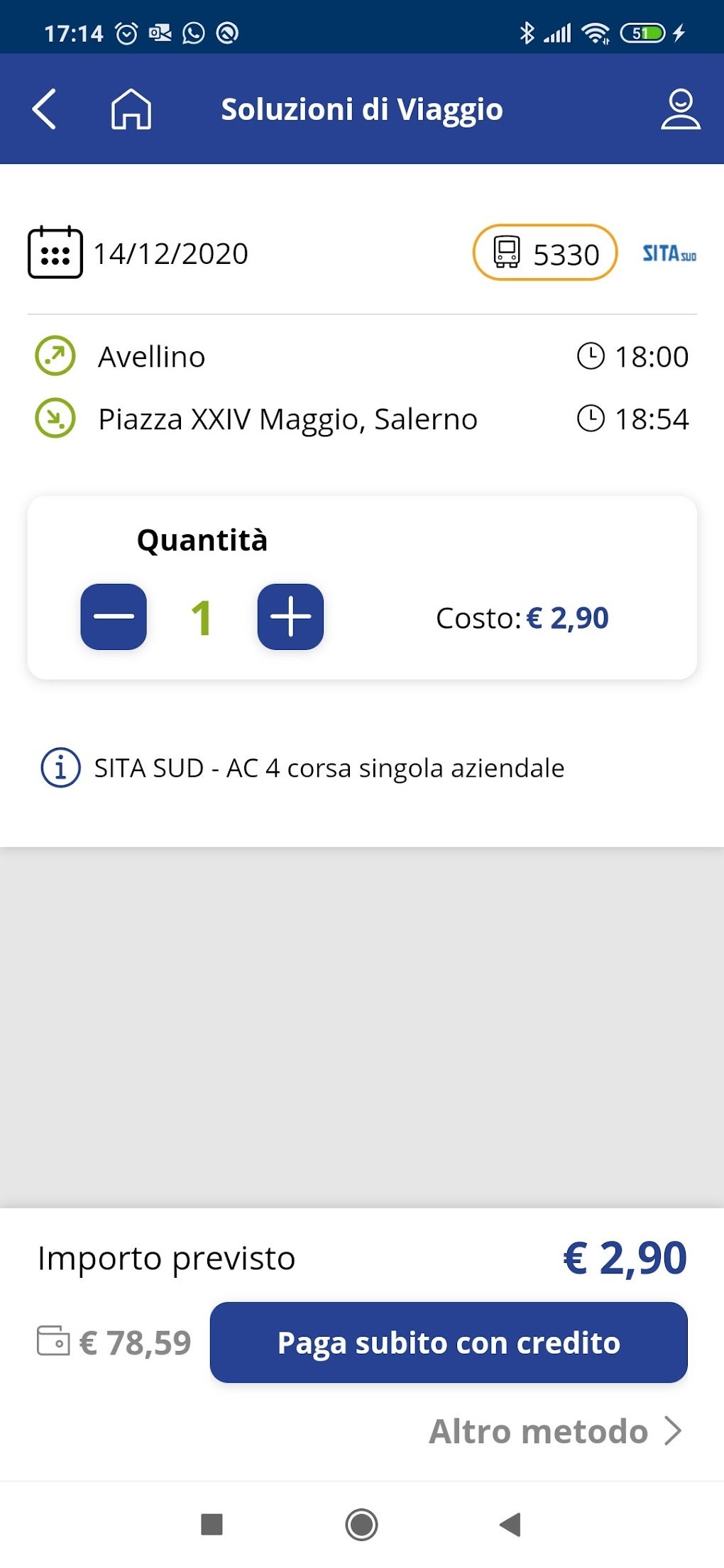
Task: Tap the calendar date icon
Action: (55, 253)
